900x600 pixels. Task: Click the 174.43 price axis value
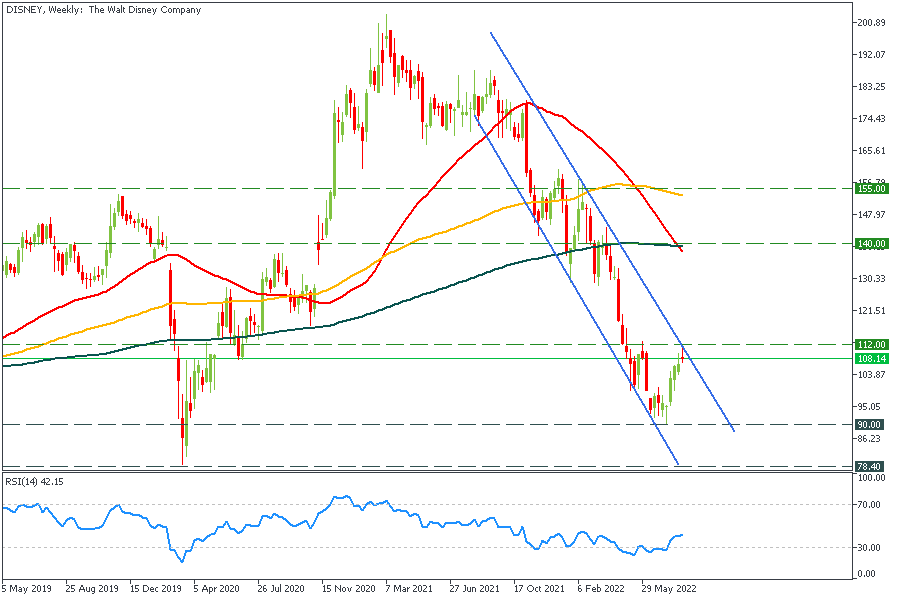click(x=873, y=119)
